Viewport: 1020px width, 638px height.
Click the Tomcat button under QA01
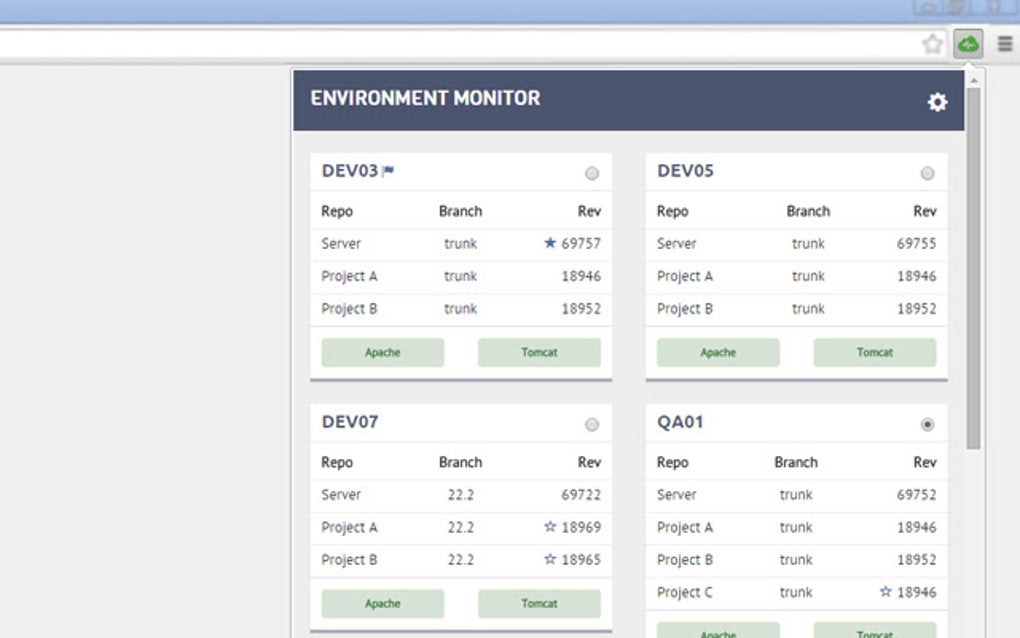(874, 633)
